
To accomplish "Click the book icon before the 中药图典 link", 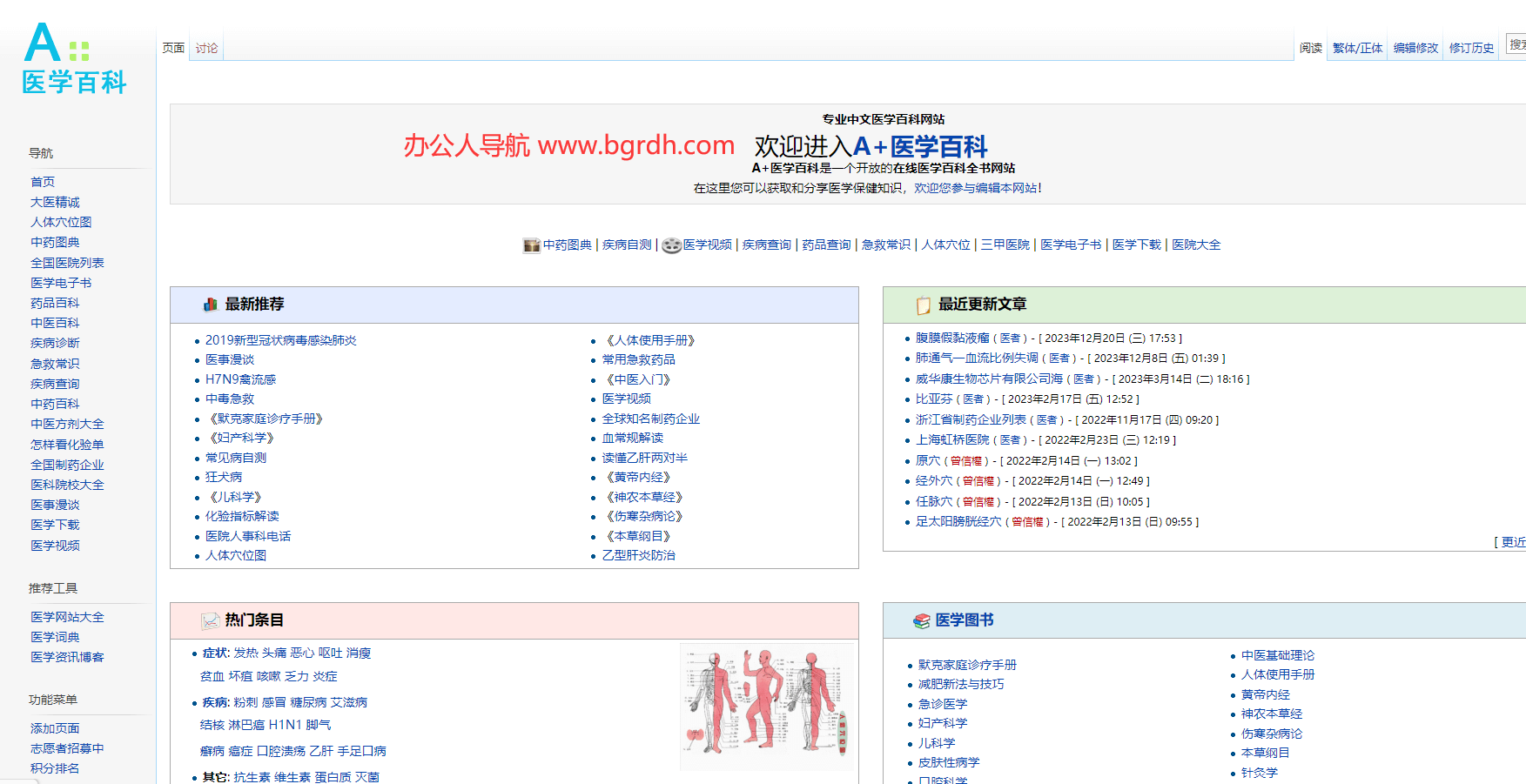I will 531,245.
